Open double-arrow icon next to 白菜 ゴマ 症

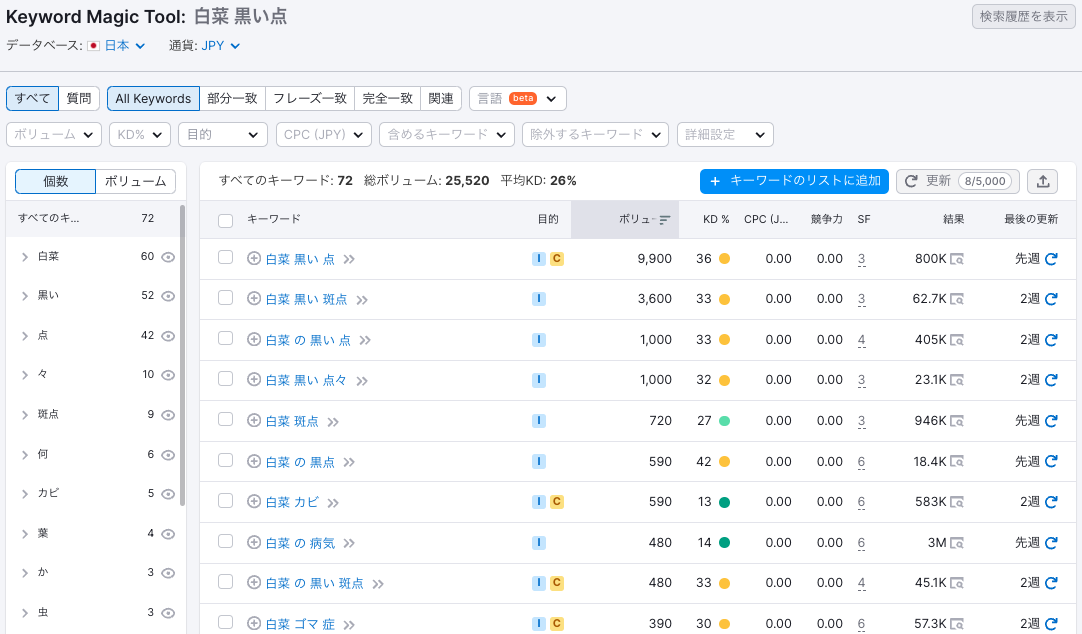(x=349, y=625)
